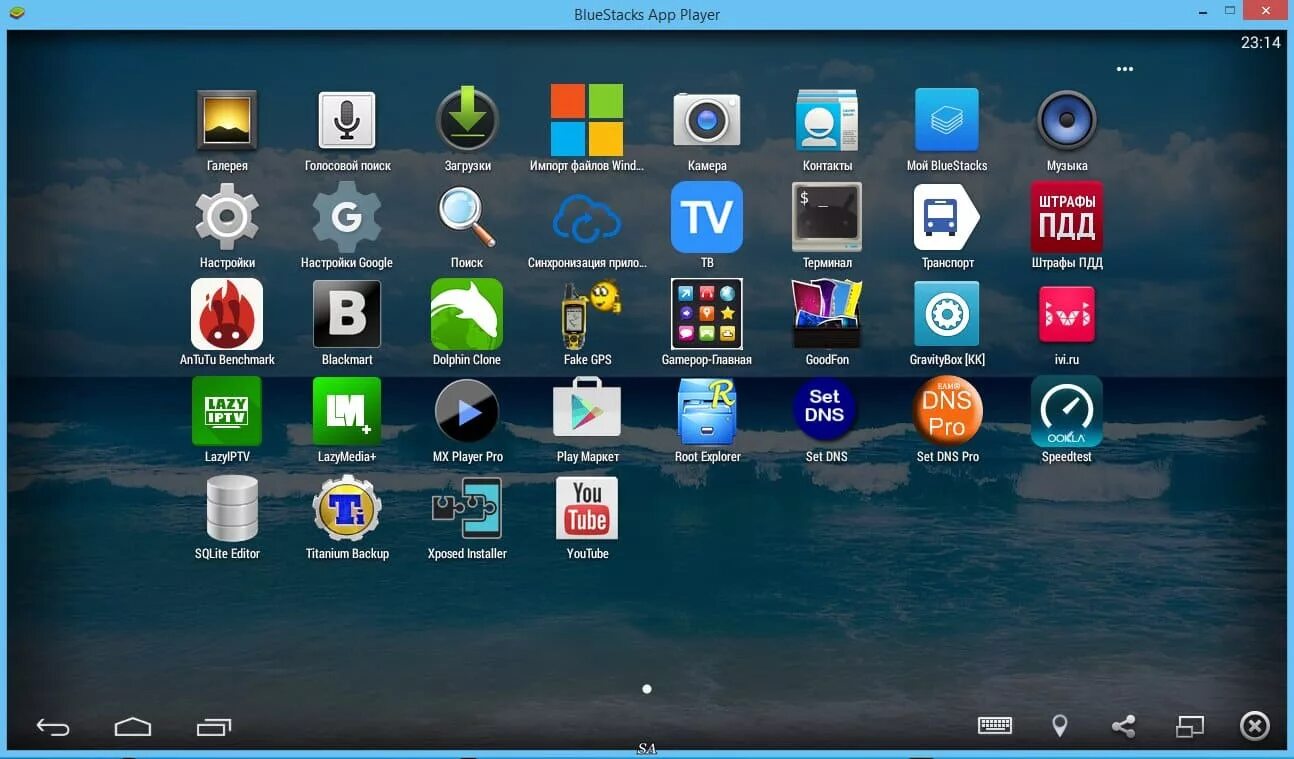
Task: Select the home screen page indicator dot
Action: [647, 689]
